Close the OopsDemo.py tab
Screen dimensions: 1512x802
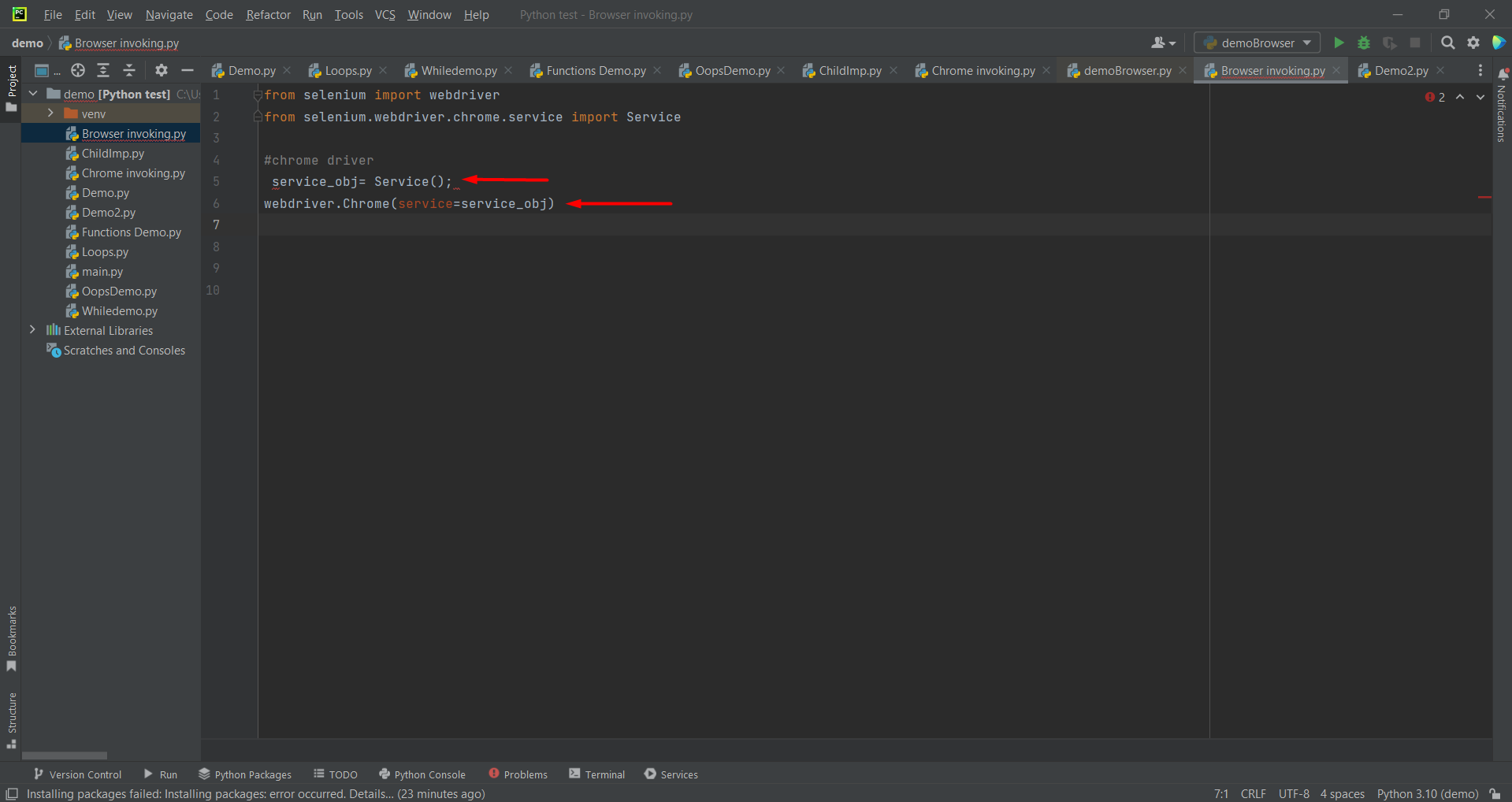tap(781, 70)
